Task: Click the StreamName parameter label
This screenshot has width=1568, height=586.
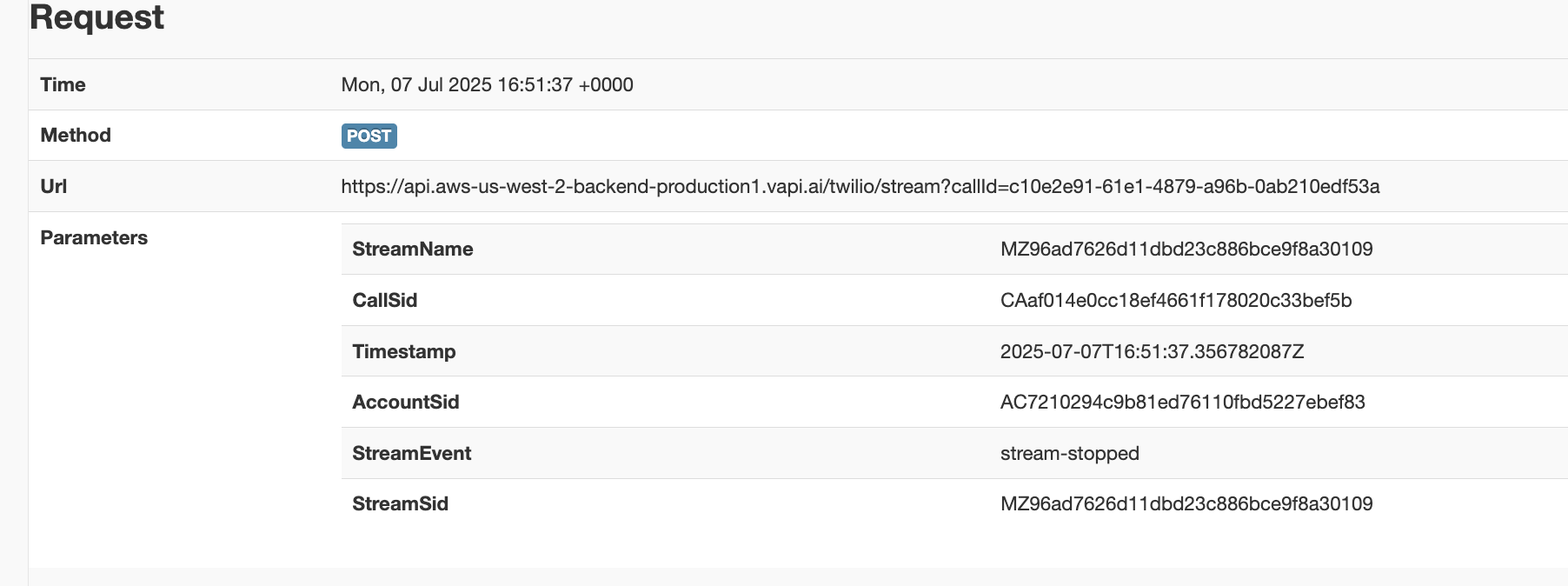Action: pos(412,249)
